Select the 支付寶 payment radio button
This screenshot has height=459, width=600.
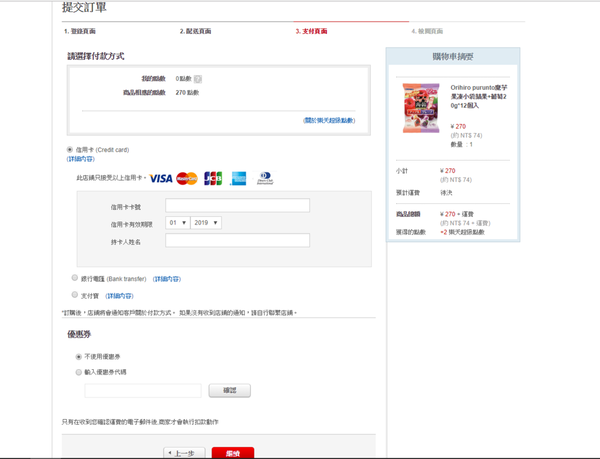(75, 295)
